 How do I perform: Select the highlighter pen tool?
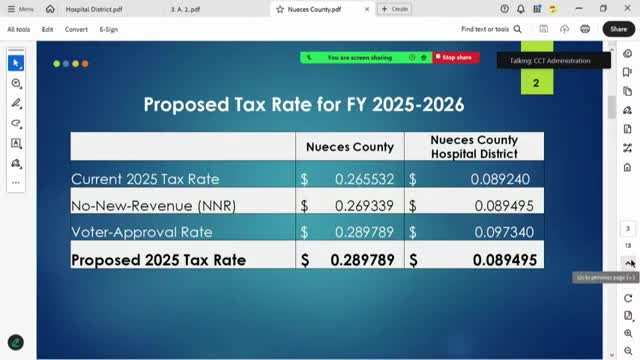(x=16, y=103)
